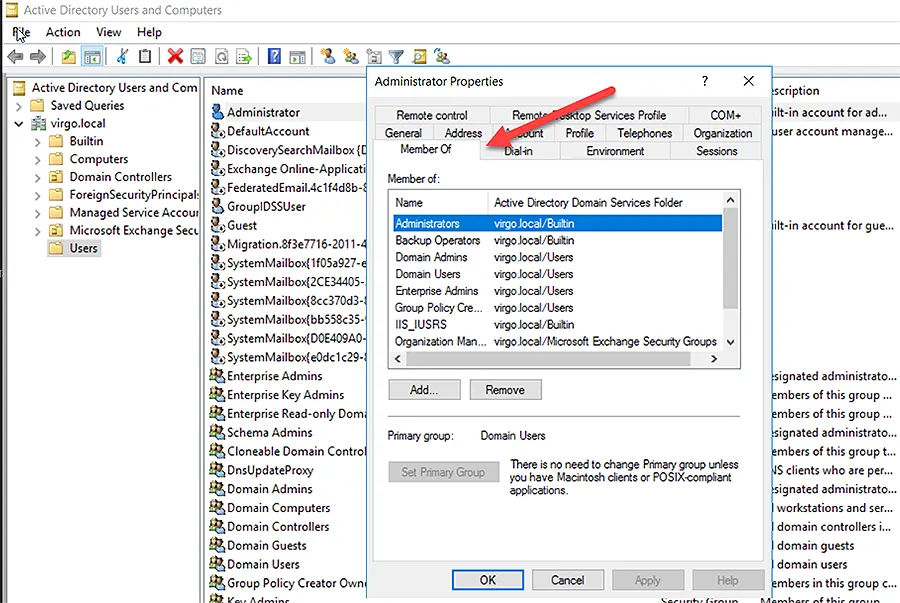This screenshot has height=603, width=900.
Task: Click the Remove button
Action: pos(505,390)
